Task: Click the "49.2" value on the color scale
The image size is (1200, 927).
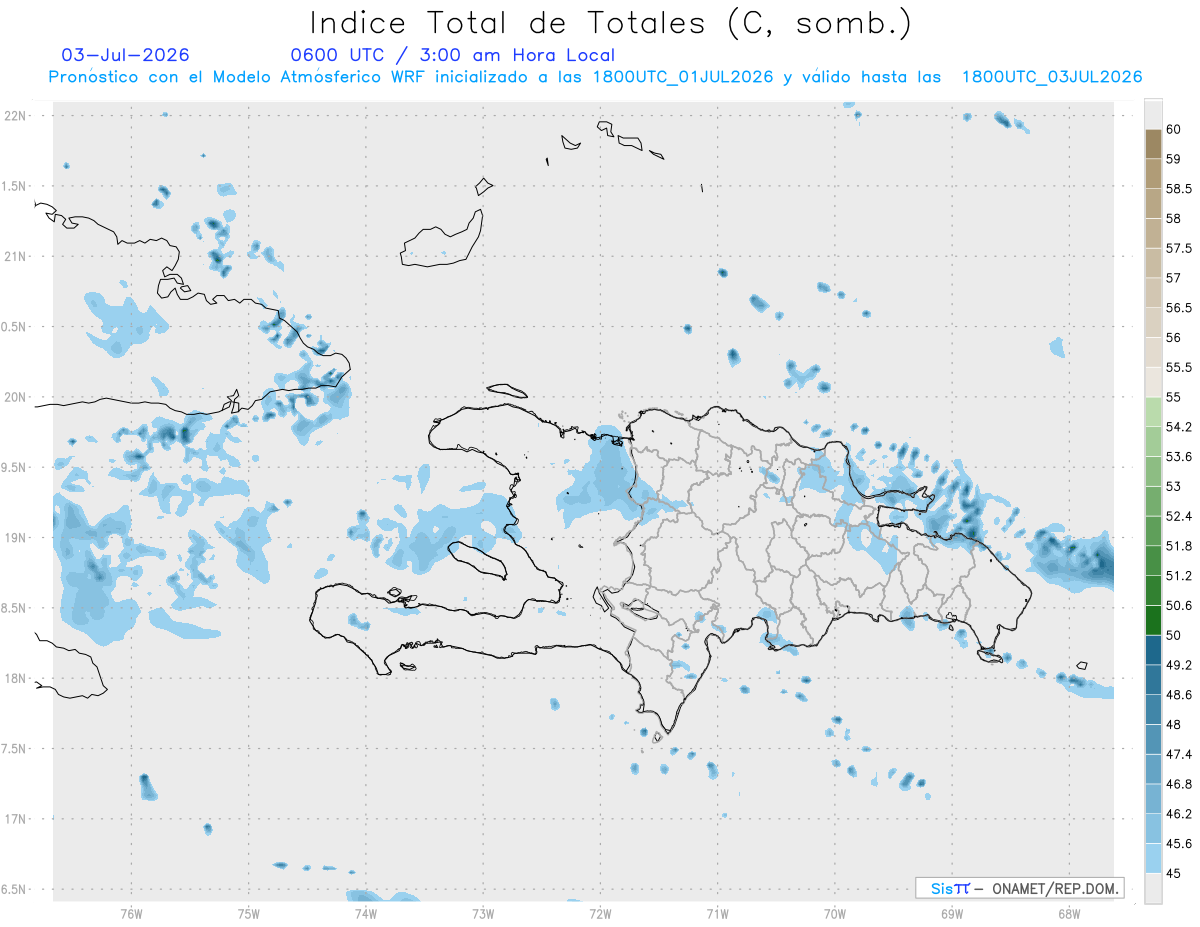Action: pos(1180,665)
